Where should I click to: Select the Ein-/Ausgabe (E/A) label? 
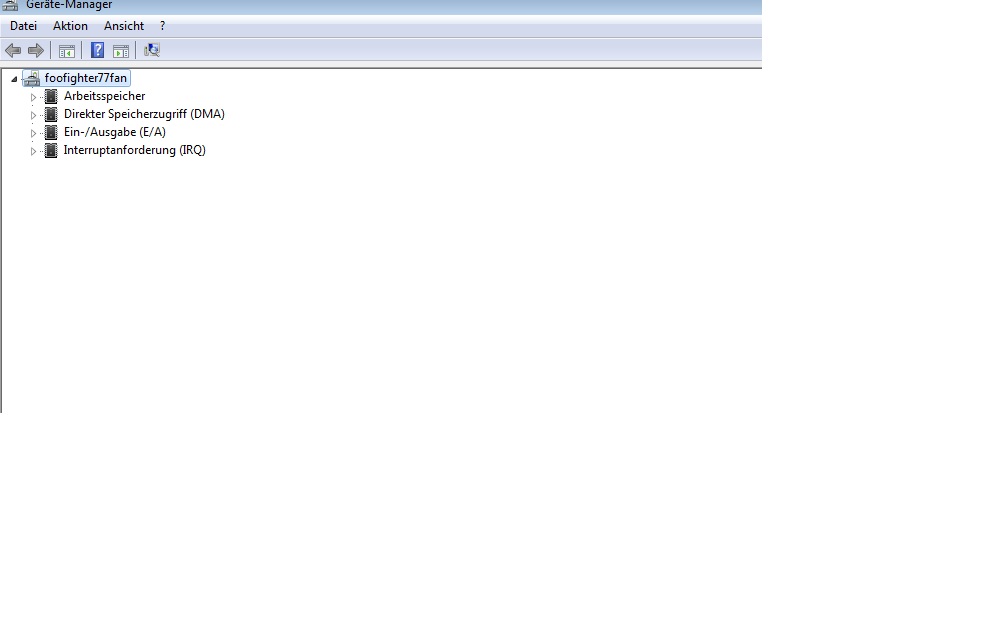pos(114,132)
